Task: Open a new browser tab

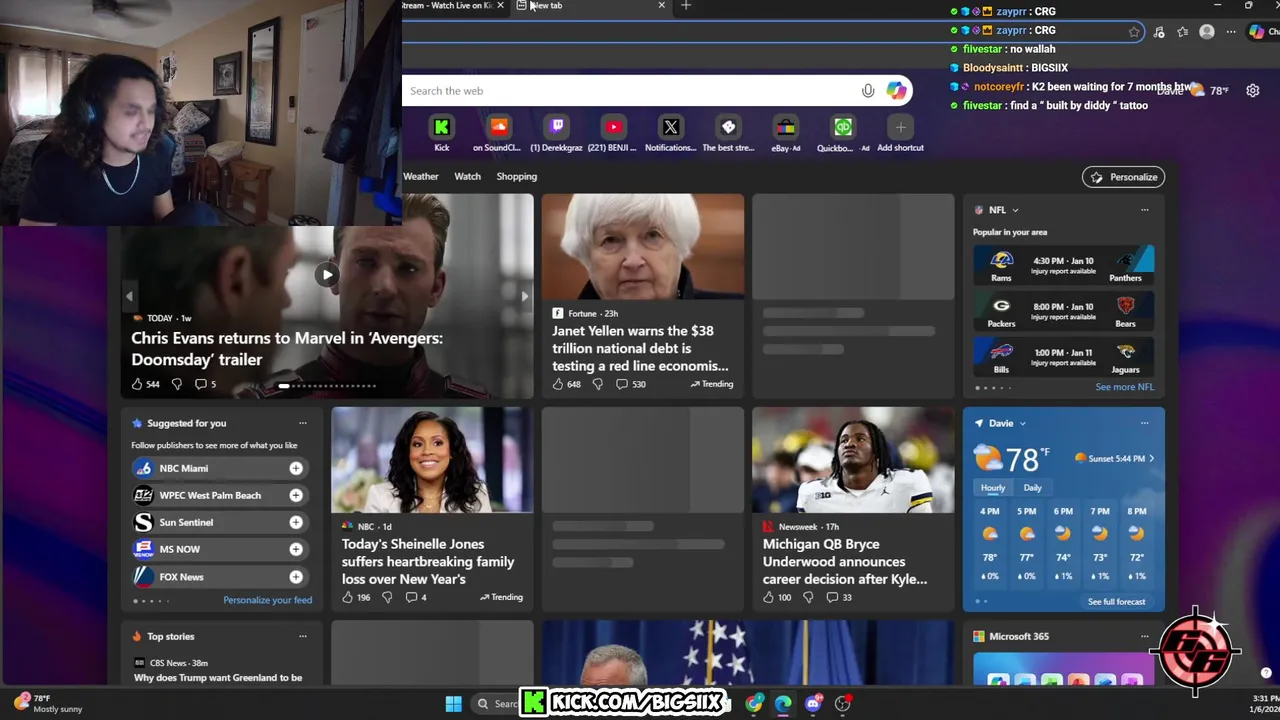Action: coord(685,6)
